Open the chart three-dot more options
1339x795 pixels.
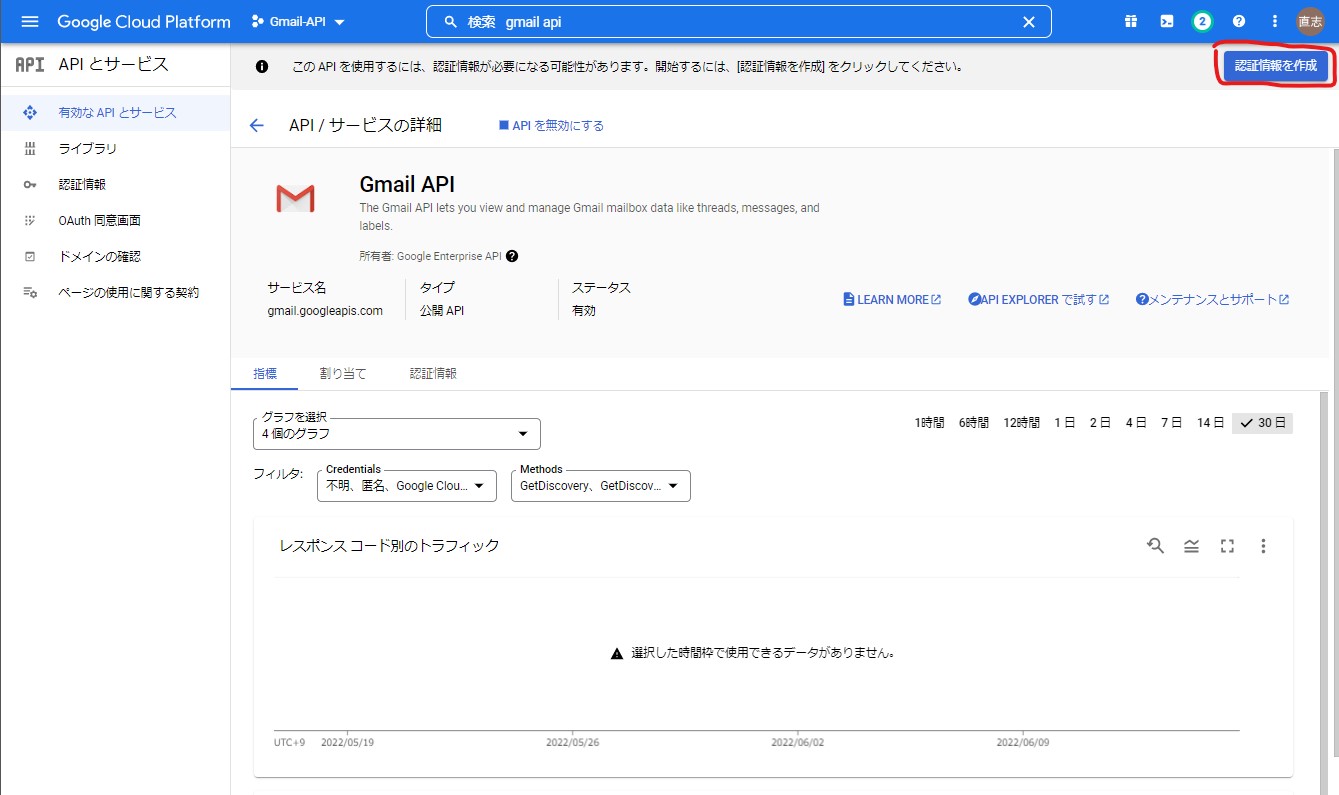pos(1263,546)
